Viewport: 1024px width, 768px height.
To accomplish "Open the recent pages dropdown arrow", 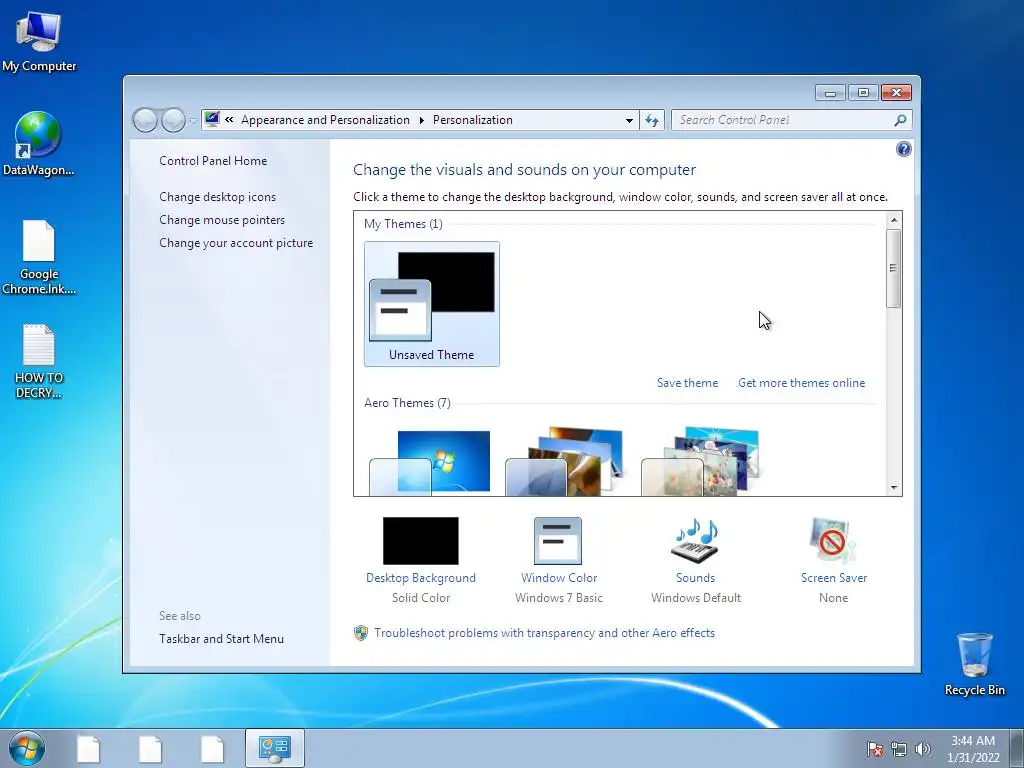I will pyautogui.click(x=192, y=121).
